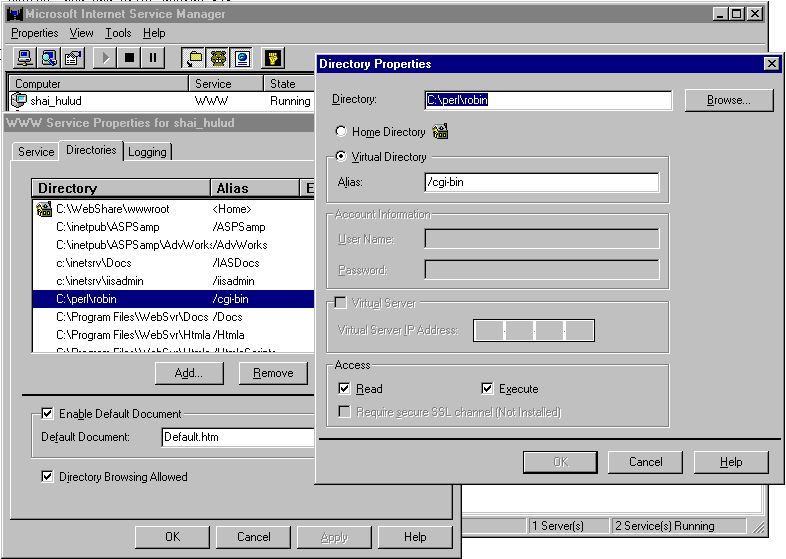Click the Pause Service toolbar icon

point(153,58)
